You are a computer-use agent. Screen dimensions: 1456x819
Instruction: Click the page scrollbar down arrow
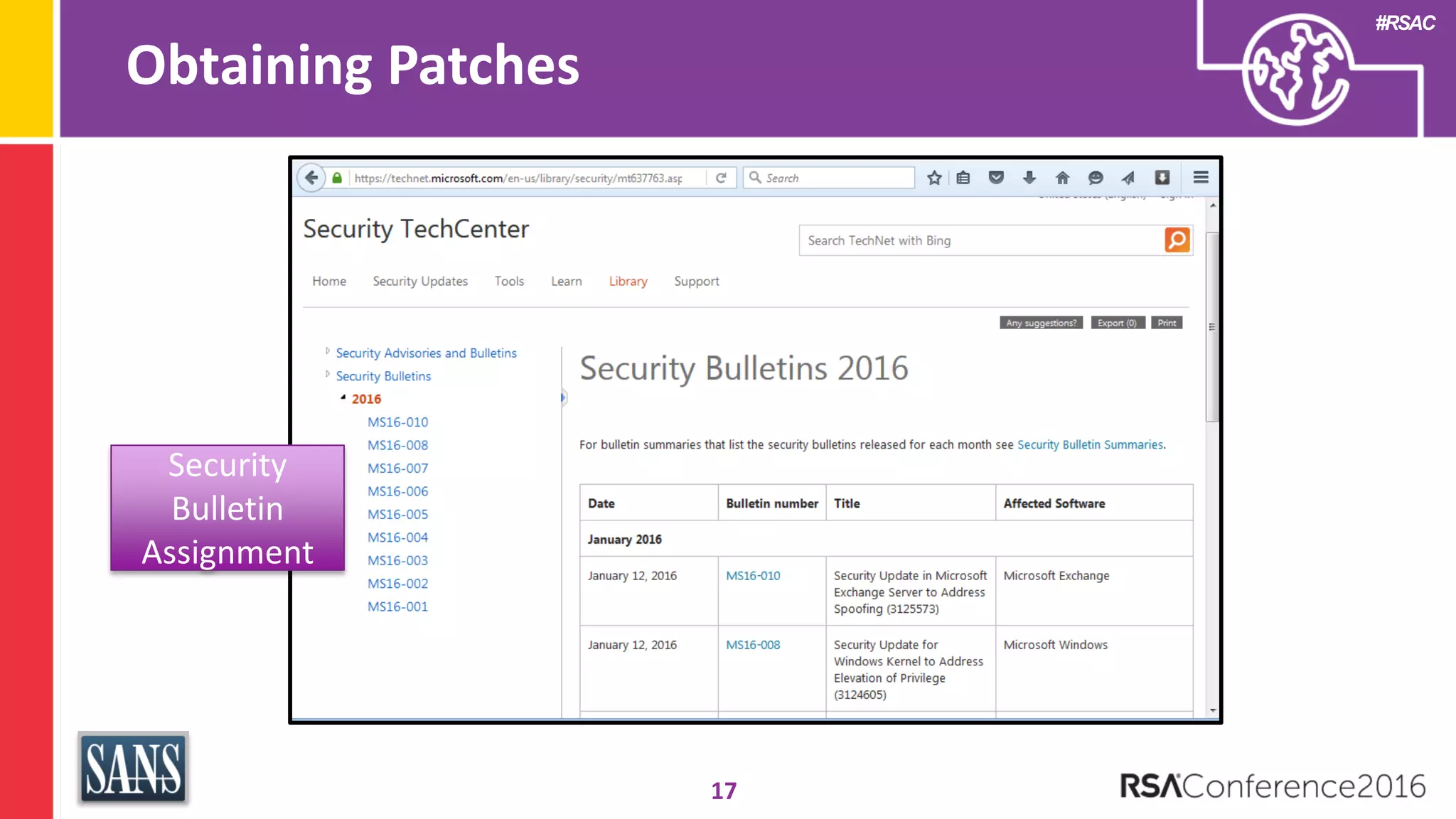pos(1213,710)
